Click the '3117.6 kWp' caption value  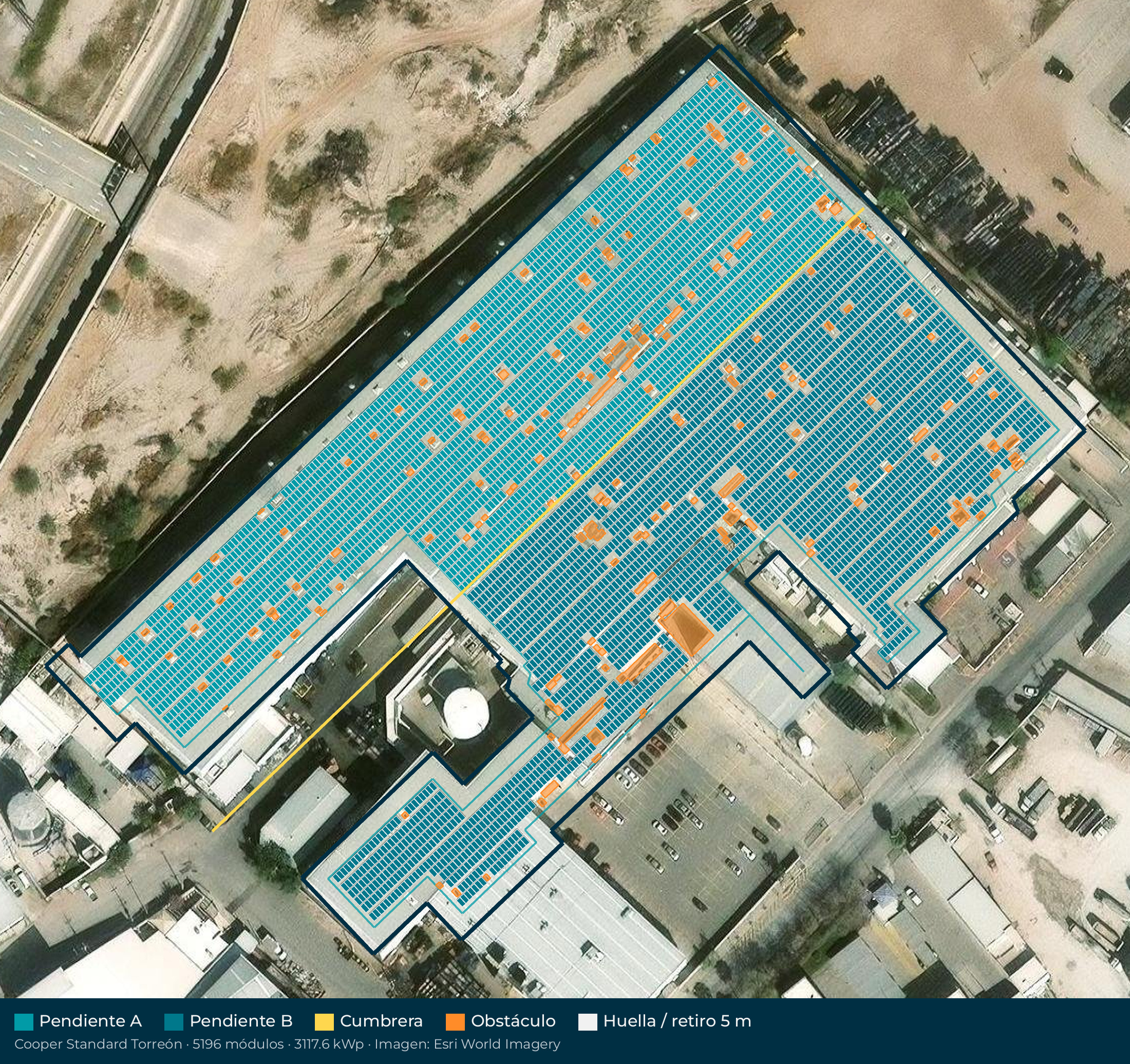pyautogui.click(x=329, y=1044)
